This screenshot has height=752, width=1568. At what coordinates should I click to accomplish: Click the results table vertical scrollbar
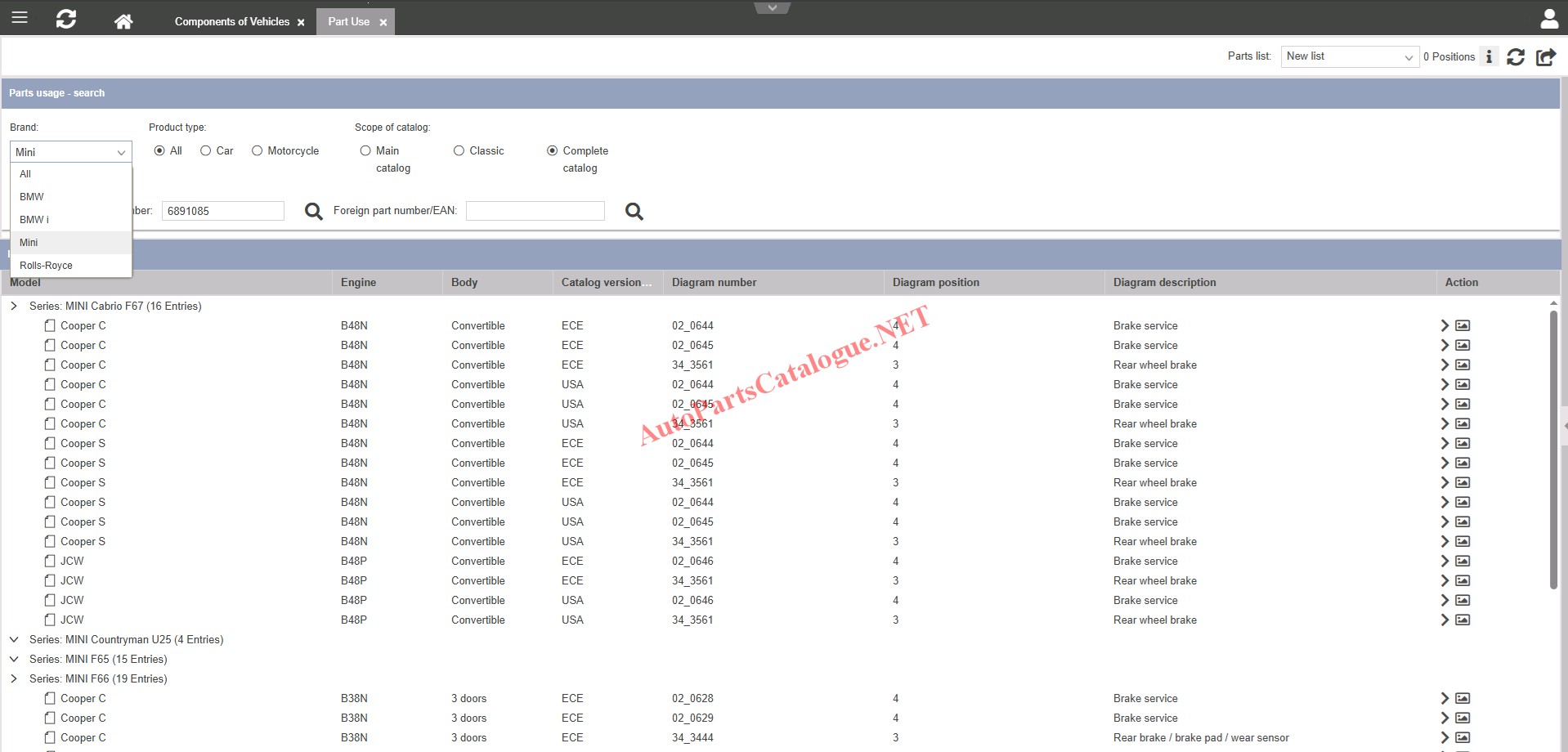[1553, 450]
